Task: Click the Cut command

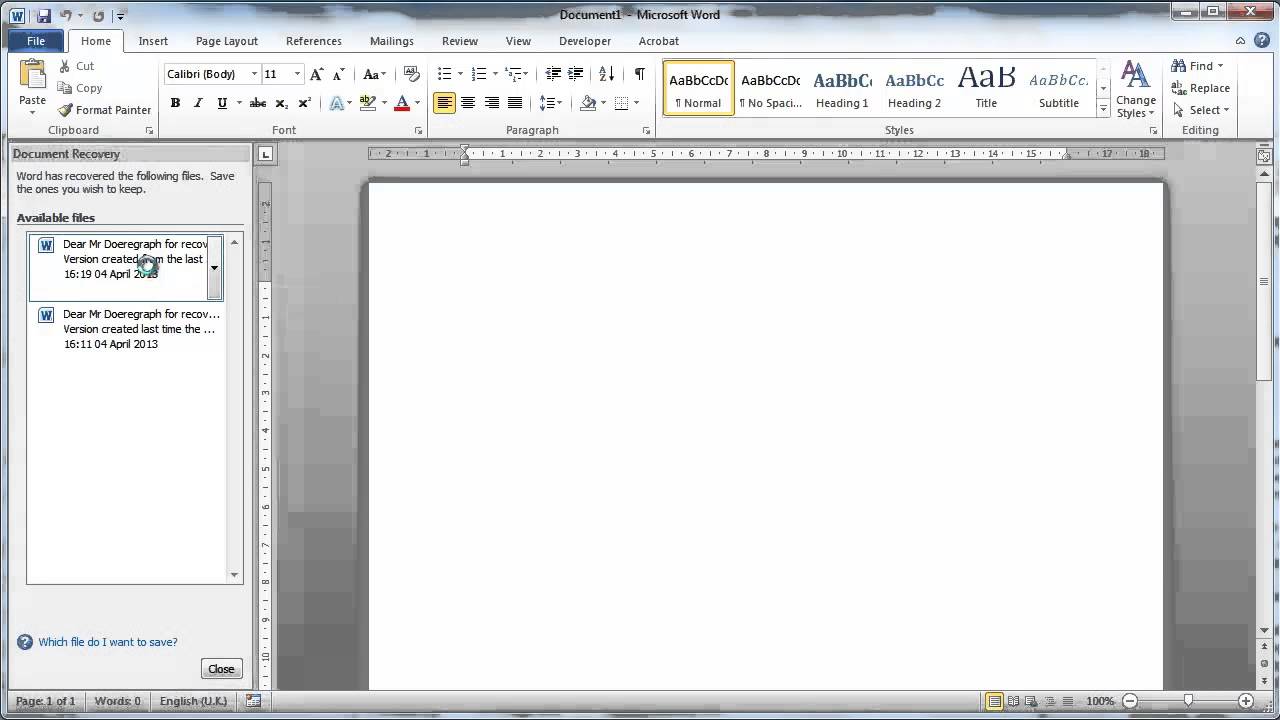Action: (x=76, y=66)
